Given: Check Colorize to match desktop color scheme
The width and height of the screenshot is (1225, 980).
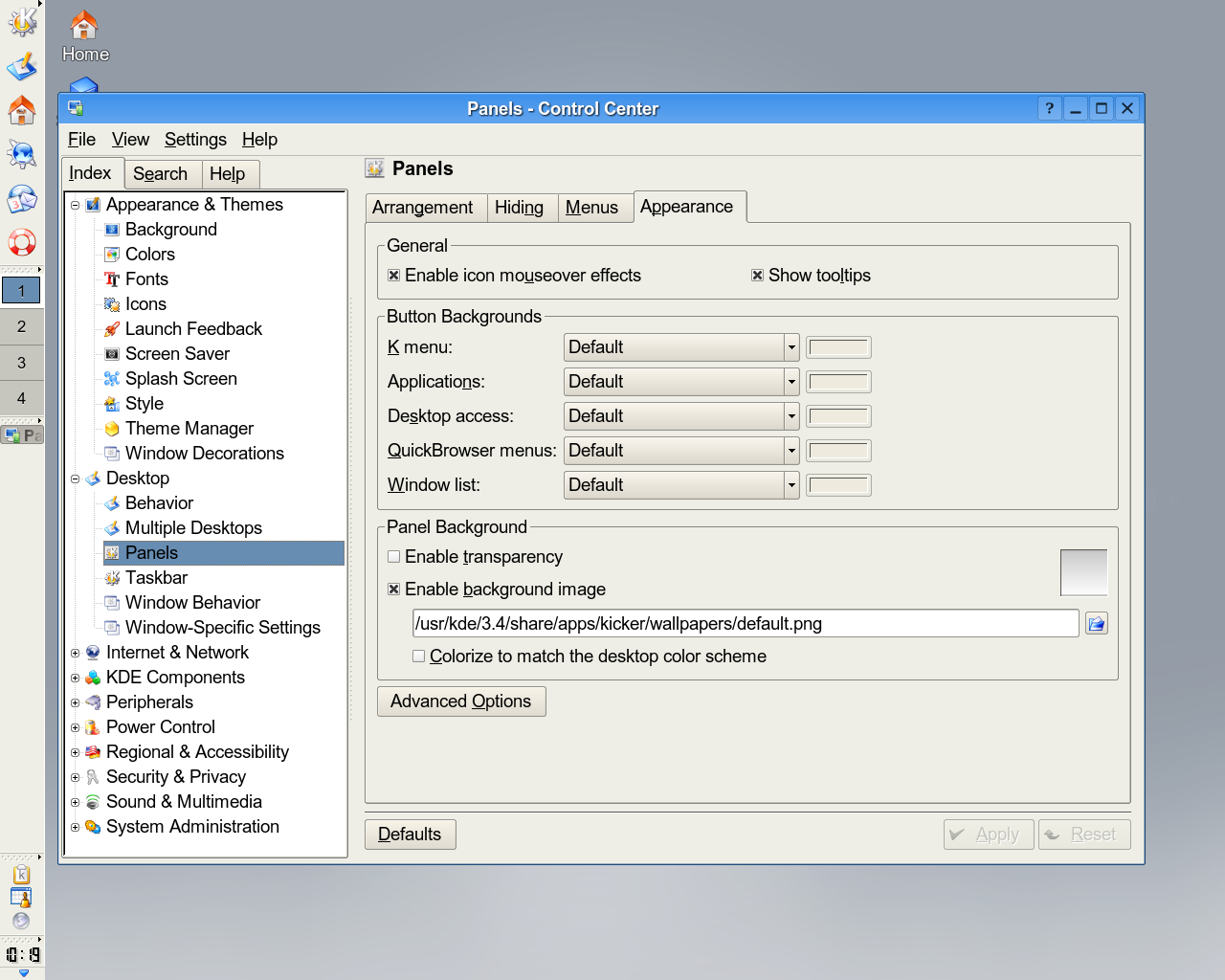Looking at the screenshot, I should click(x=418, y=657).
